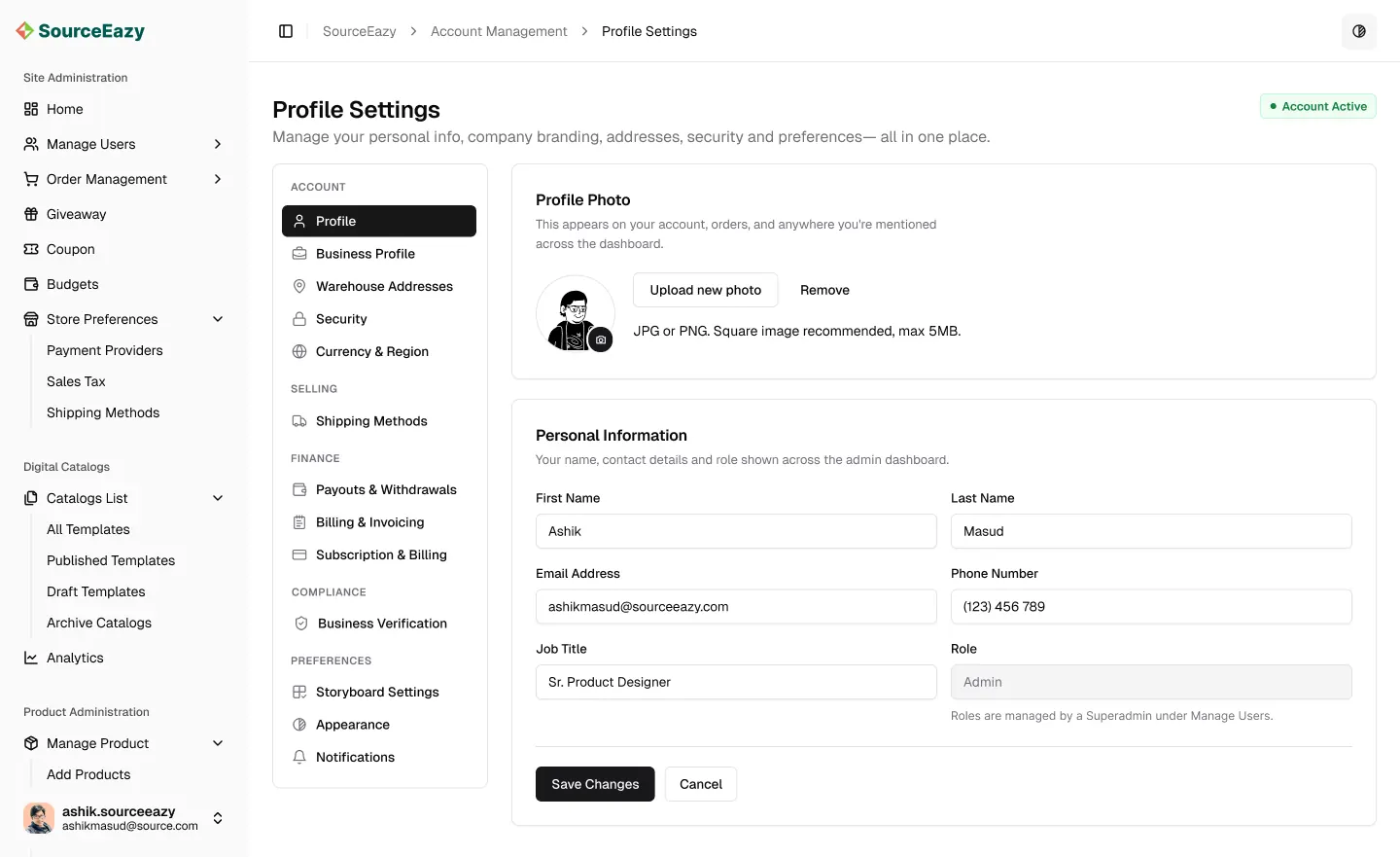Click the Giveaway gift icon
This screenshot has height=857, width=1400.
click(x=31, y=214)
